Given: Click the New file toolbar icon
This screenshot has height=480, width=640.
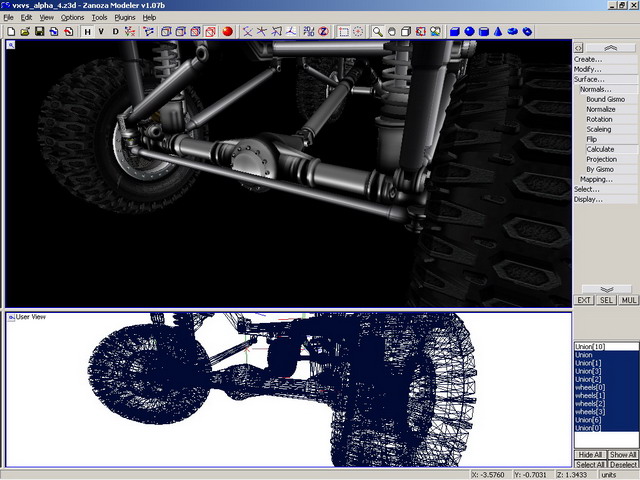Looking at the screenshot, I should click(10, 31).
